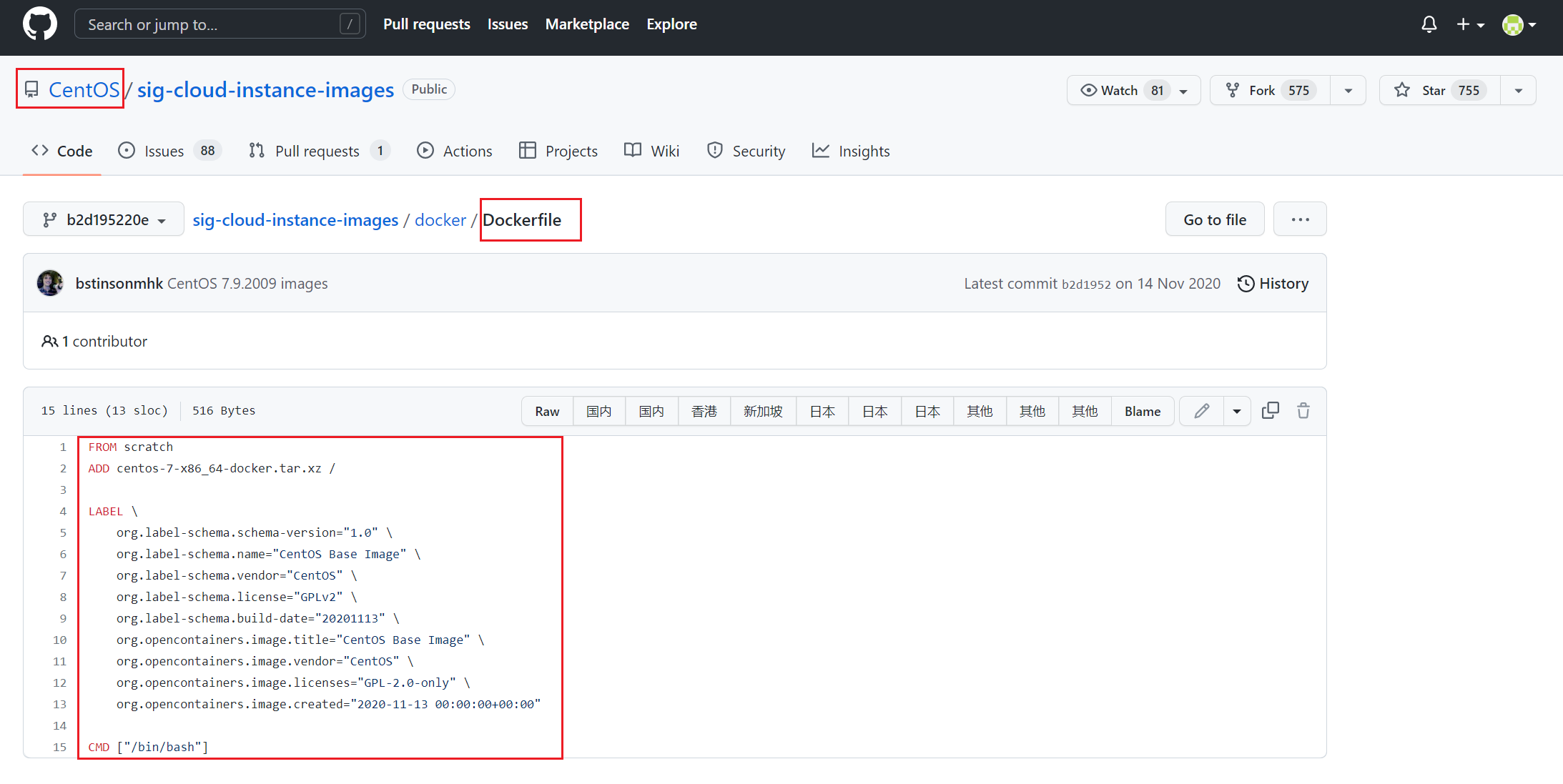Click the 香港 mirror button

coord(704,411)
